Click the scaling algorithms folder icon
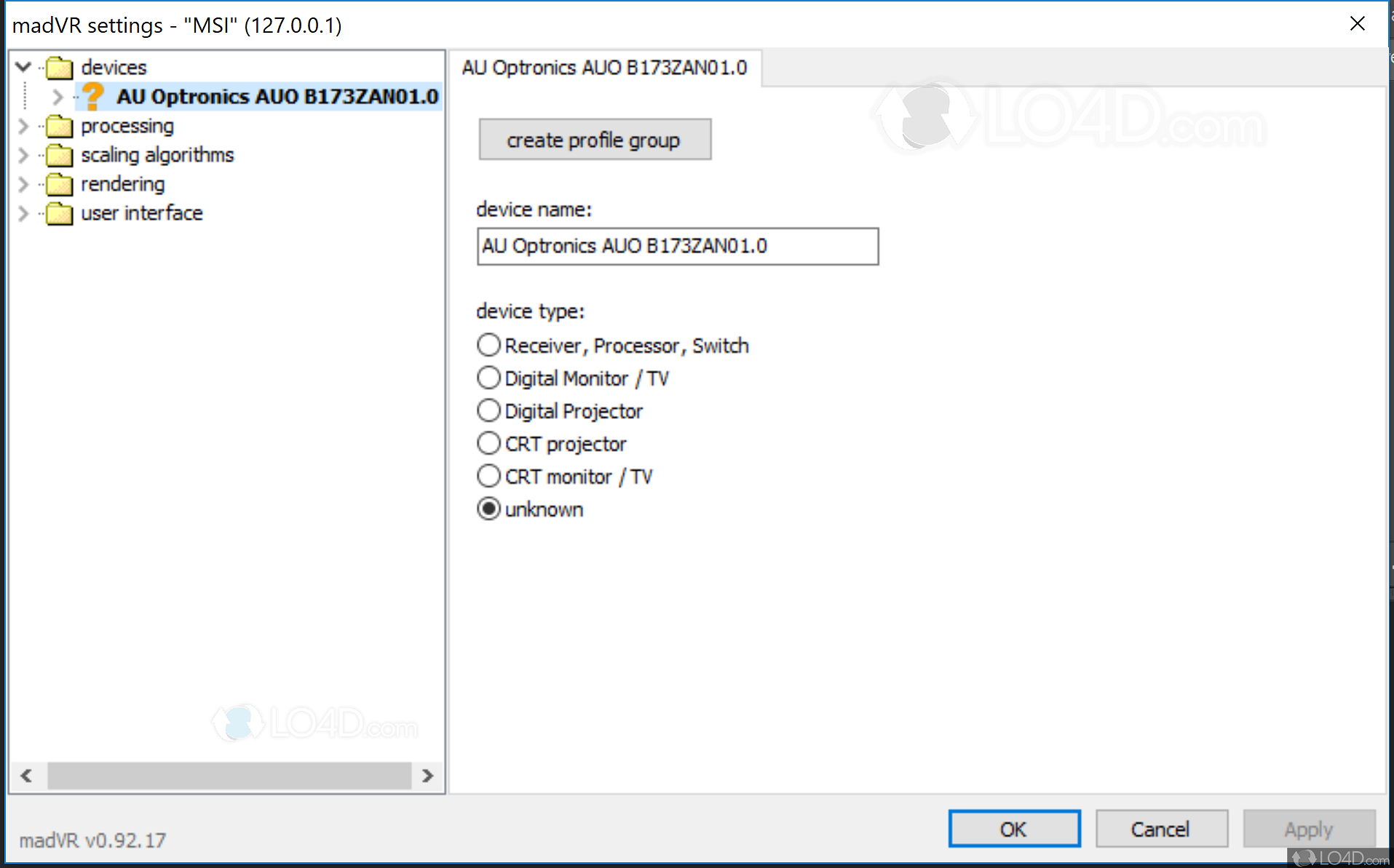This screenshot has height=868, width=1394. [x=60, y=155]
